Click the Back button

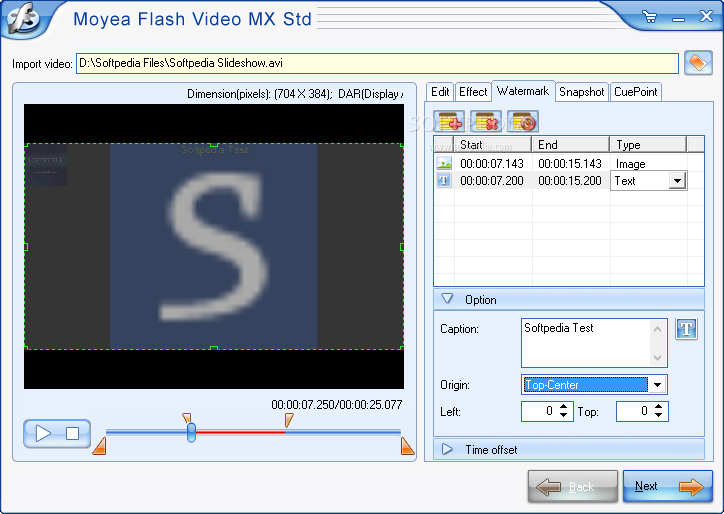tap(573, 486)
